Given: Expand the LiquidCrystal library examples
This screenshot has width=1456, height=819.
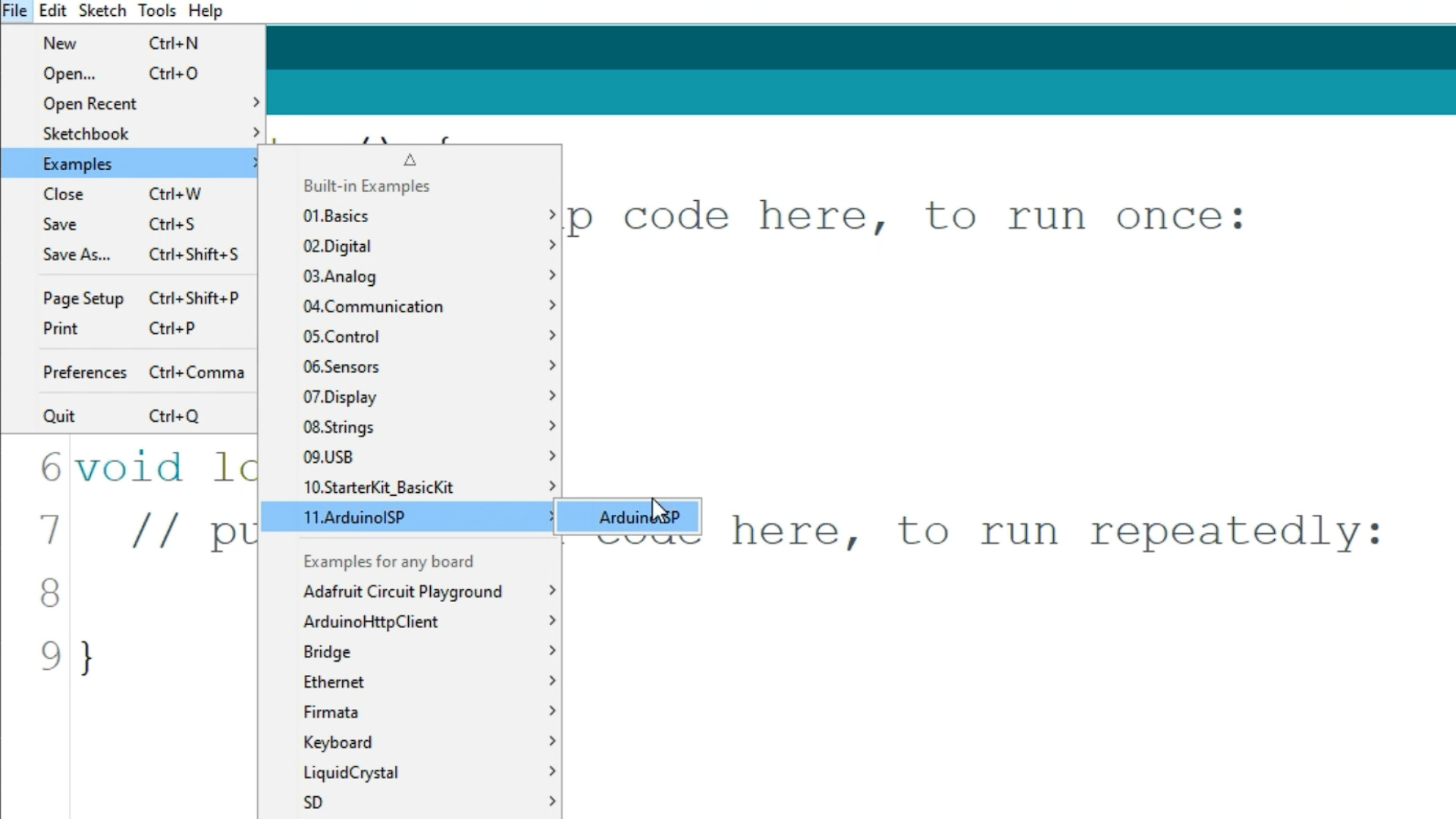Looking at the screenshot, I should point(410,773).
